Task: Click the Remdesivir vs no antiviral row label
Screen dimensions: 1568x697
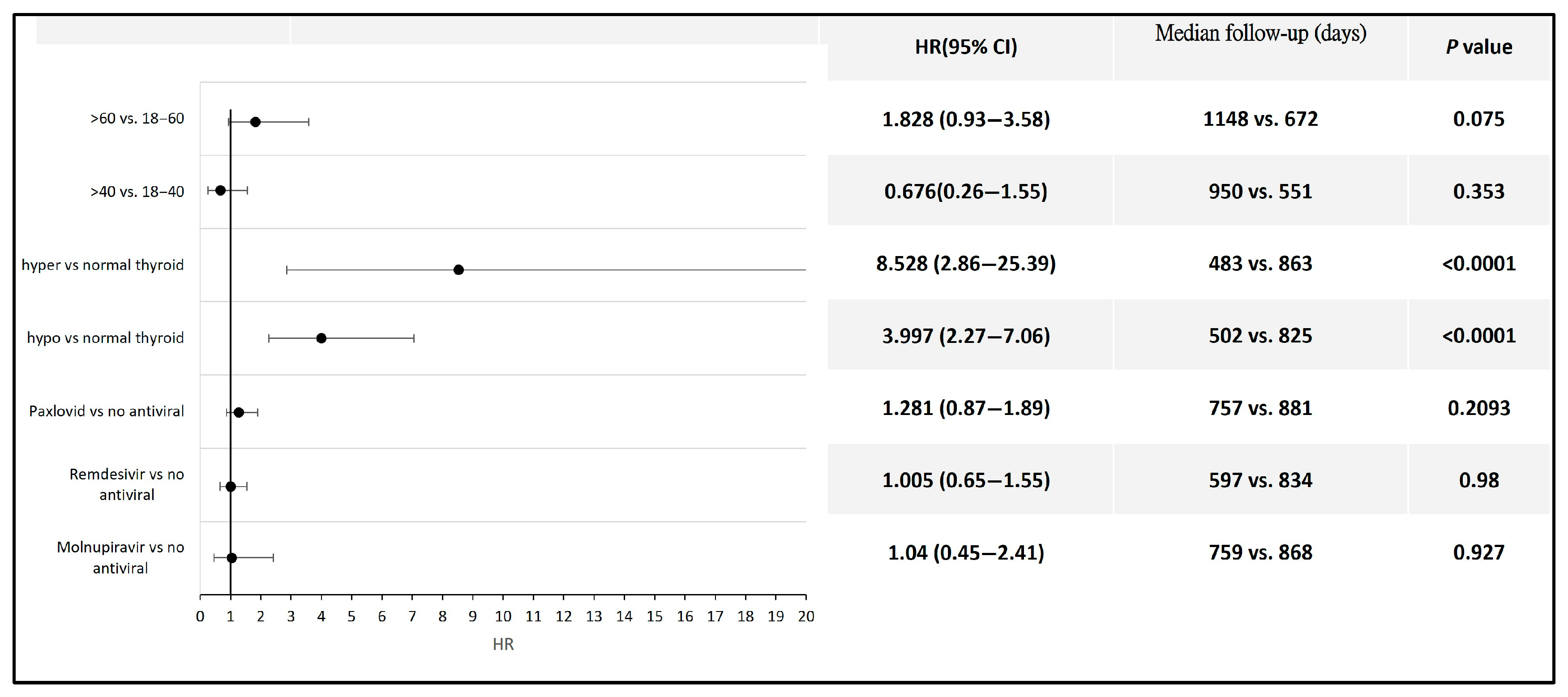Action: (127, 484)
